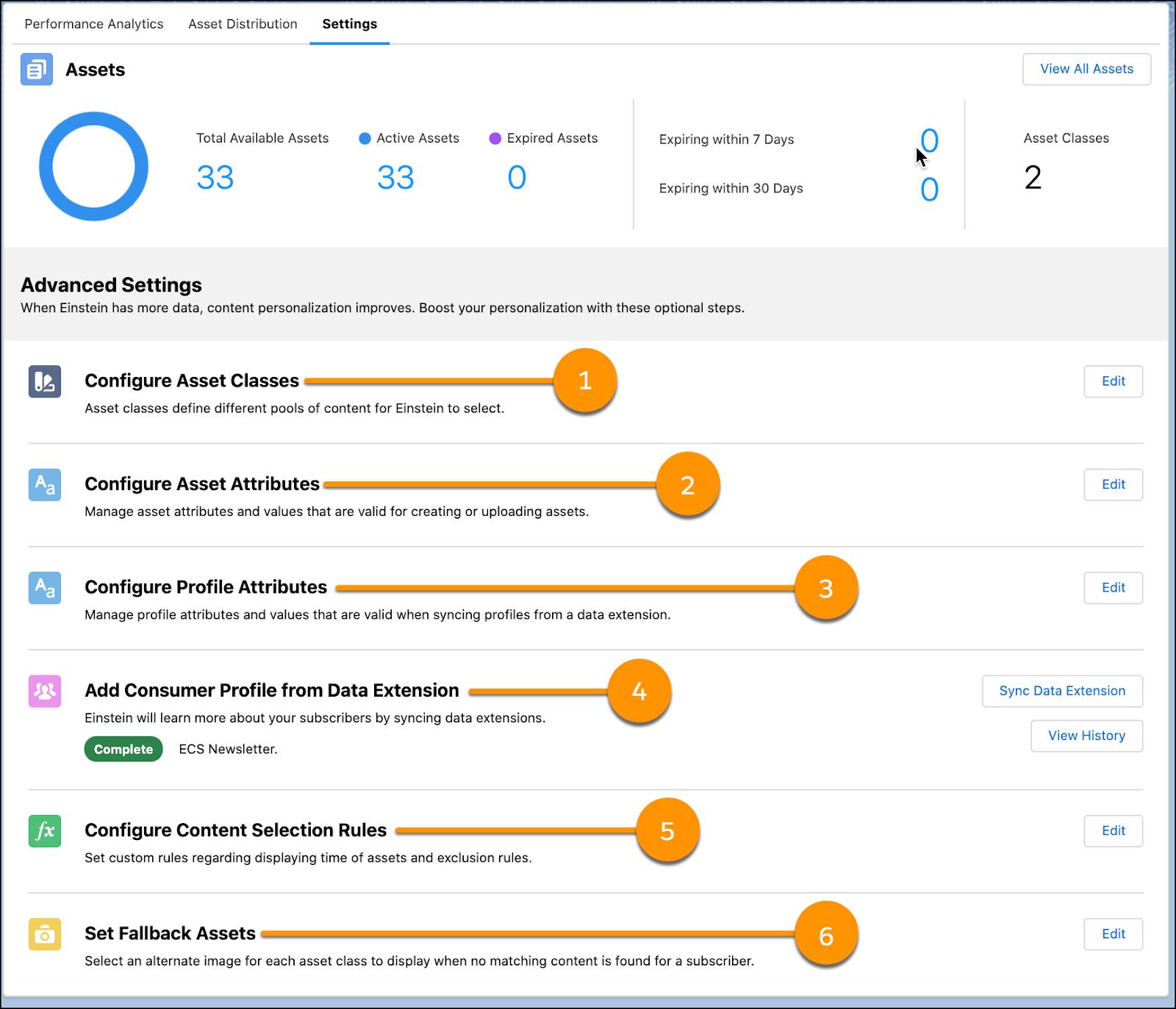Edit Configure Profile Attributes
Screen dimensions: 1176x1009
point(1113,588)
